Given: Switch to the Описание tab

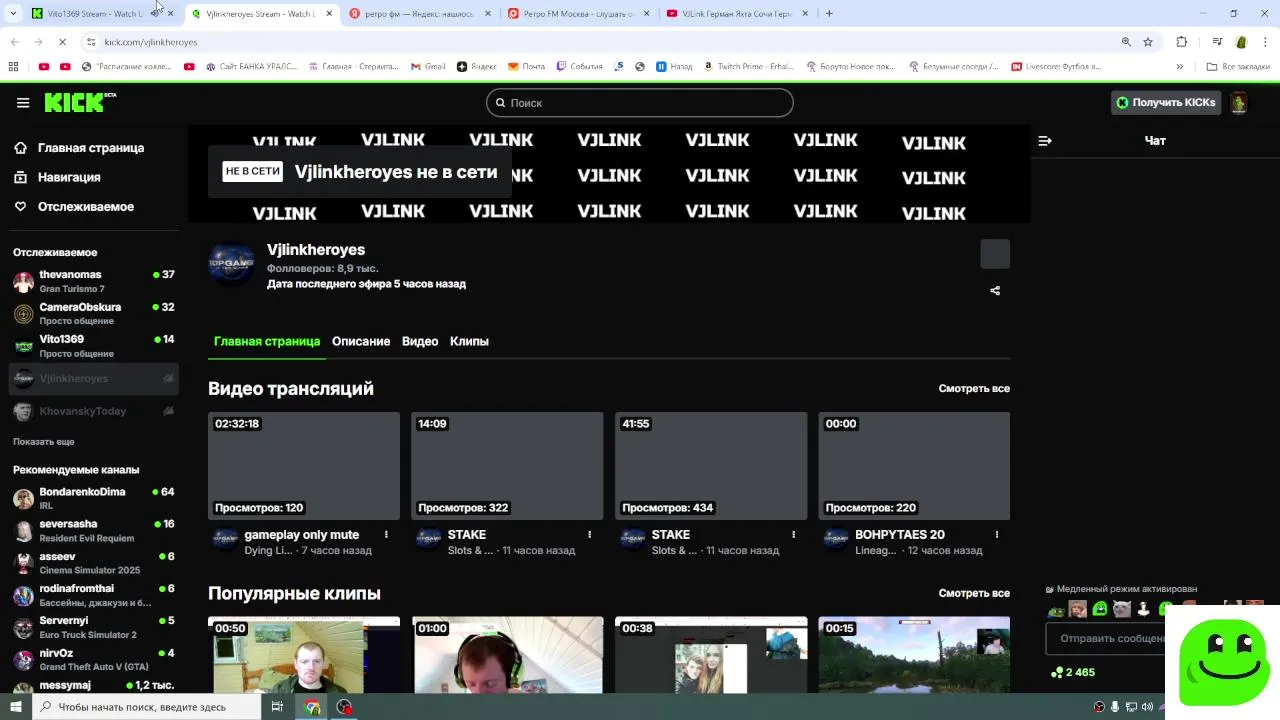Looking at the screenshot, I should (361, 341).
